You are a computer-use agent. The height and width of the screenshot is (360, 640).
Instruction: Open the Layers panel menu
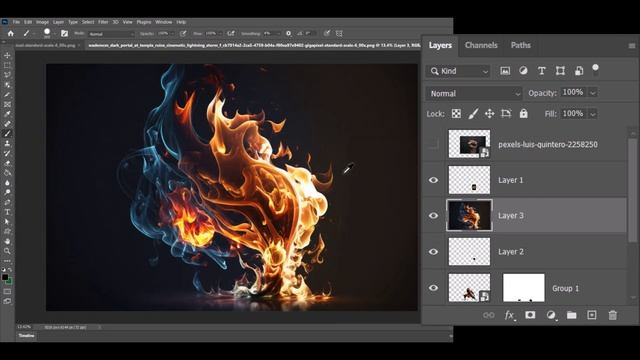(631, 46)
